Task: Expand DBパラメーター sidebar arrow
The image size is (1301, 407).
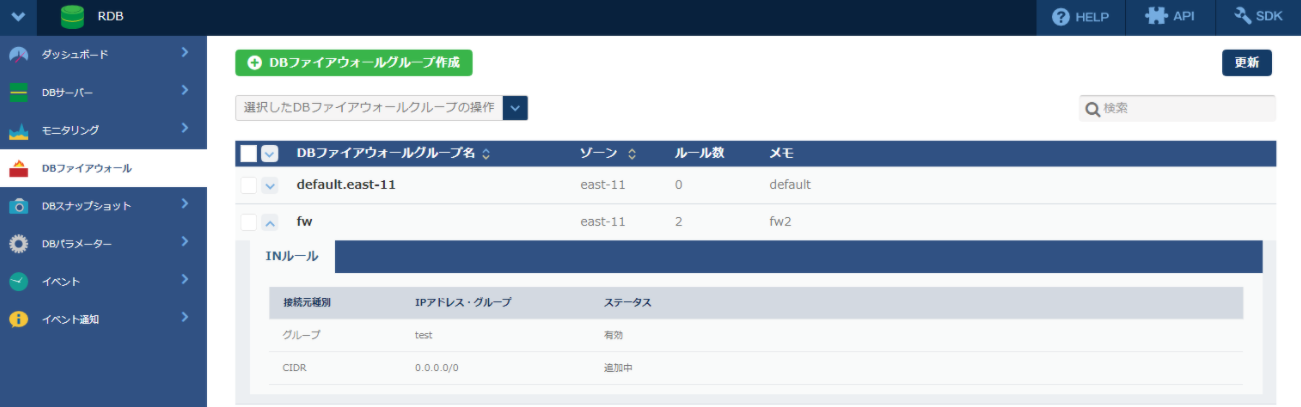Action: coord(185,241)
